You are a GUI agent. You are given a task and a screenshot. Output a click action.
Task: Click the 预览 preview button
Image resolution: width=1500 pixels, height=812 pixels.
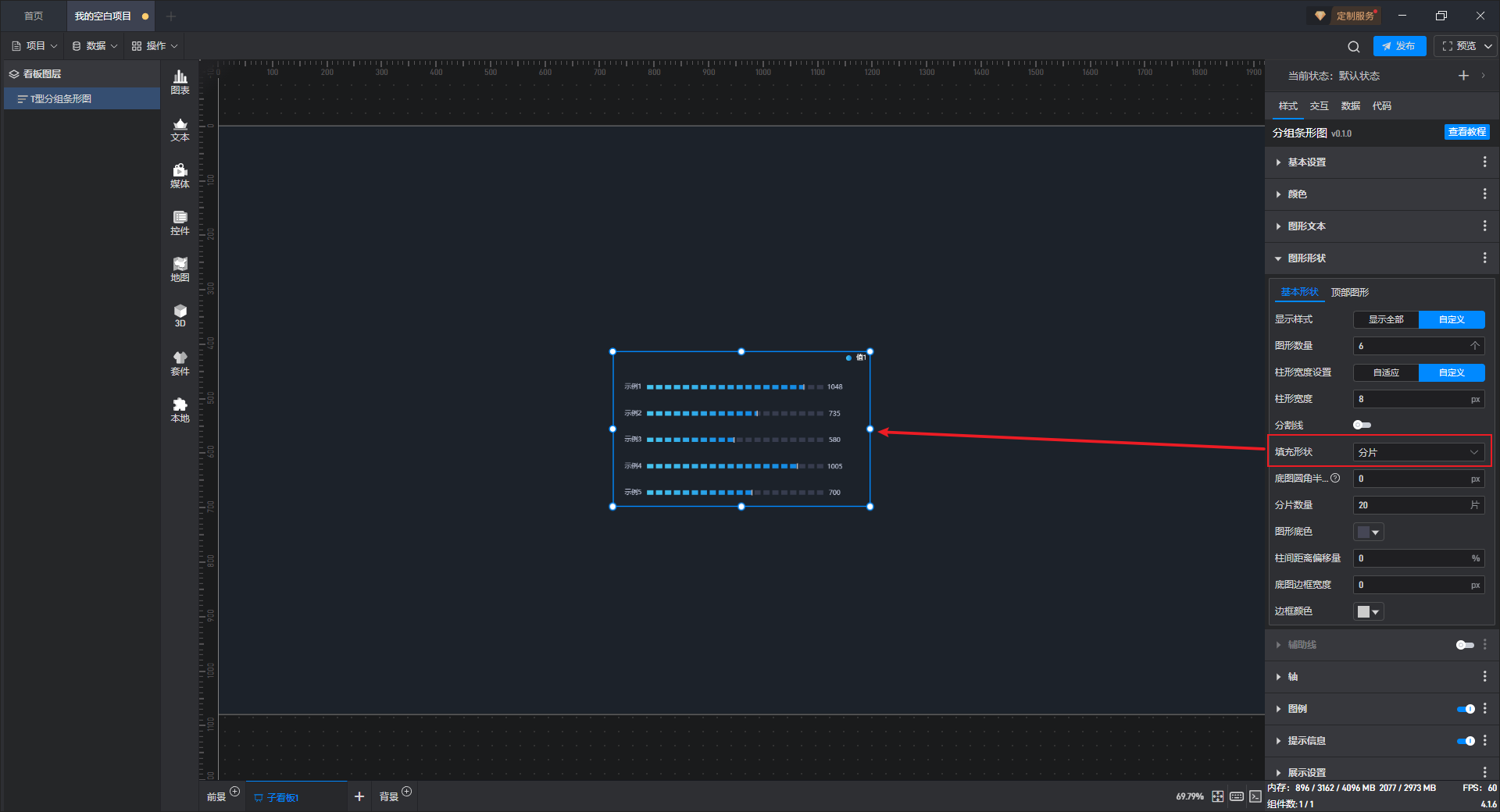click(1459, 47)
